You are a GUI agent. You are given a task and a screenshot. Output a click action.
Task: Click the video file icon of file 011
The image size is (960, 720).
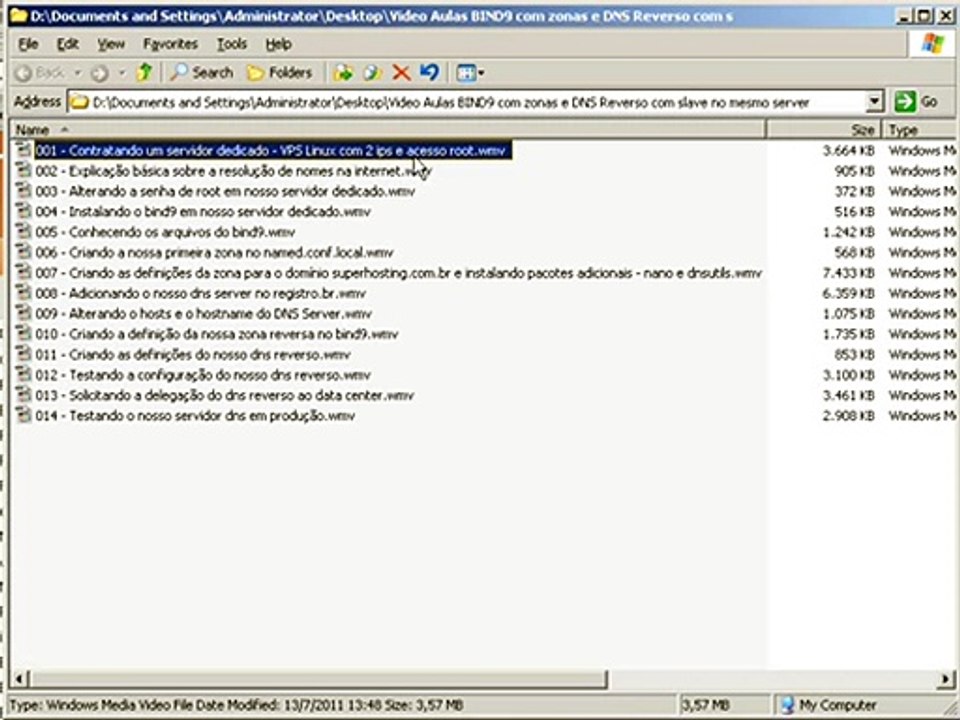23,354
